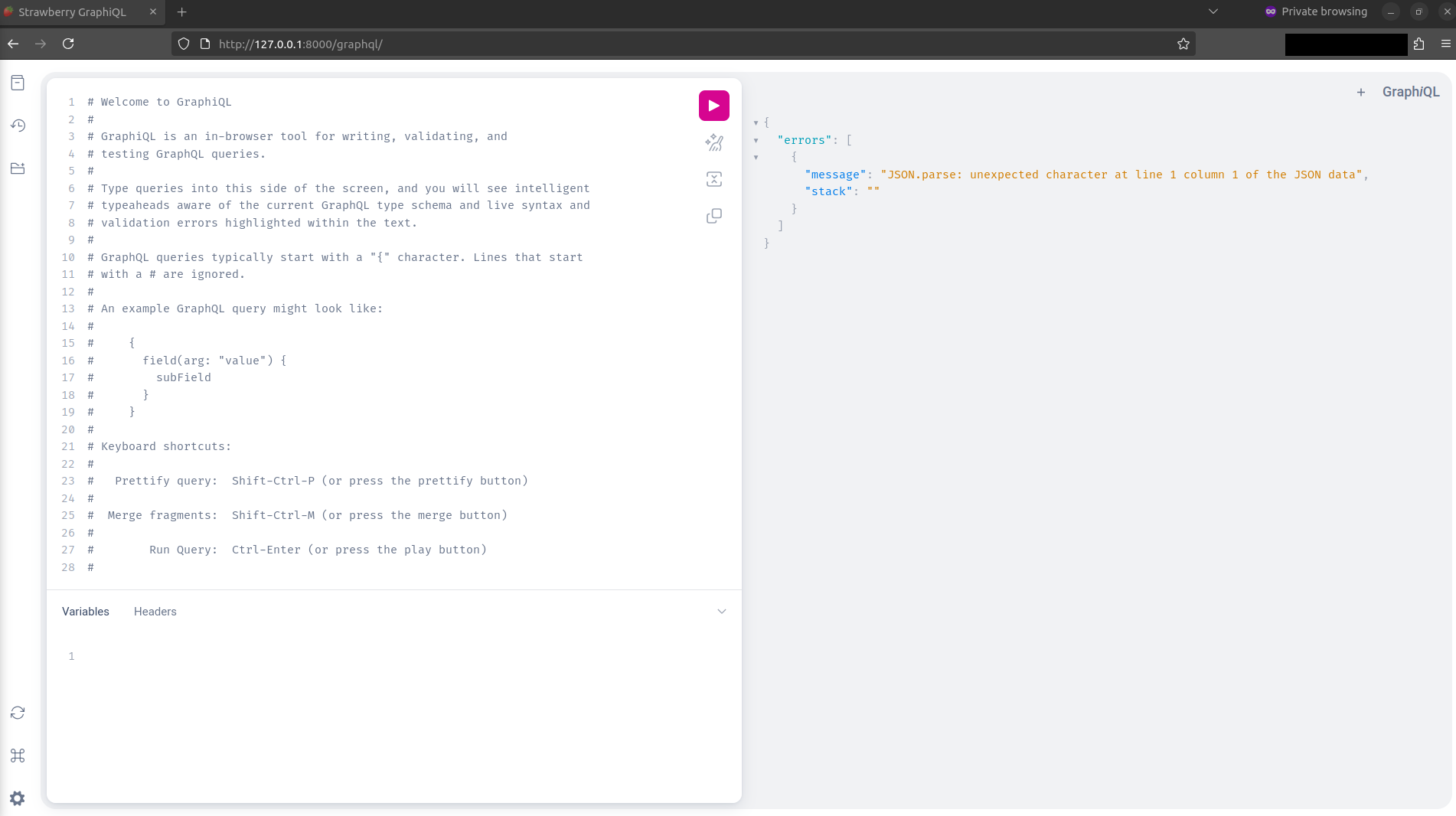
Task: Collapse the first error object in response
Action: click(756, 158)
